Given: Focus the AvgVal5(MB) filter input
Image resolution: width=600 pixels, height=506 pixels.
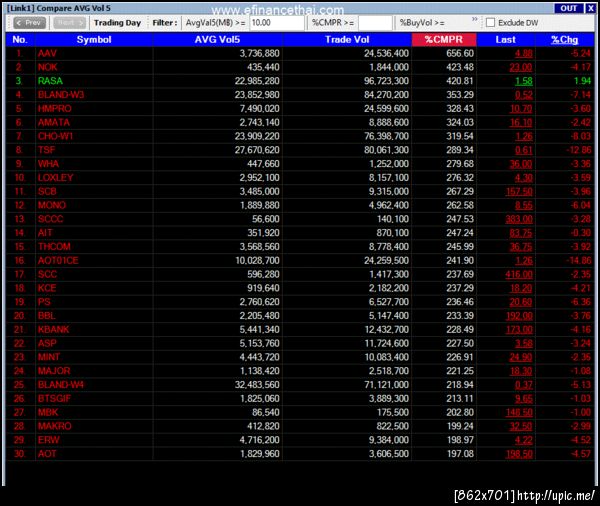Looking at the screenshot, I should (x=277, y=23).
